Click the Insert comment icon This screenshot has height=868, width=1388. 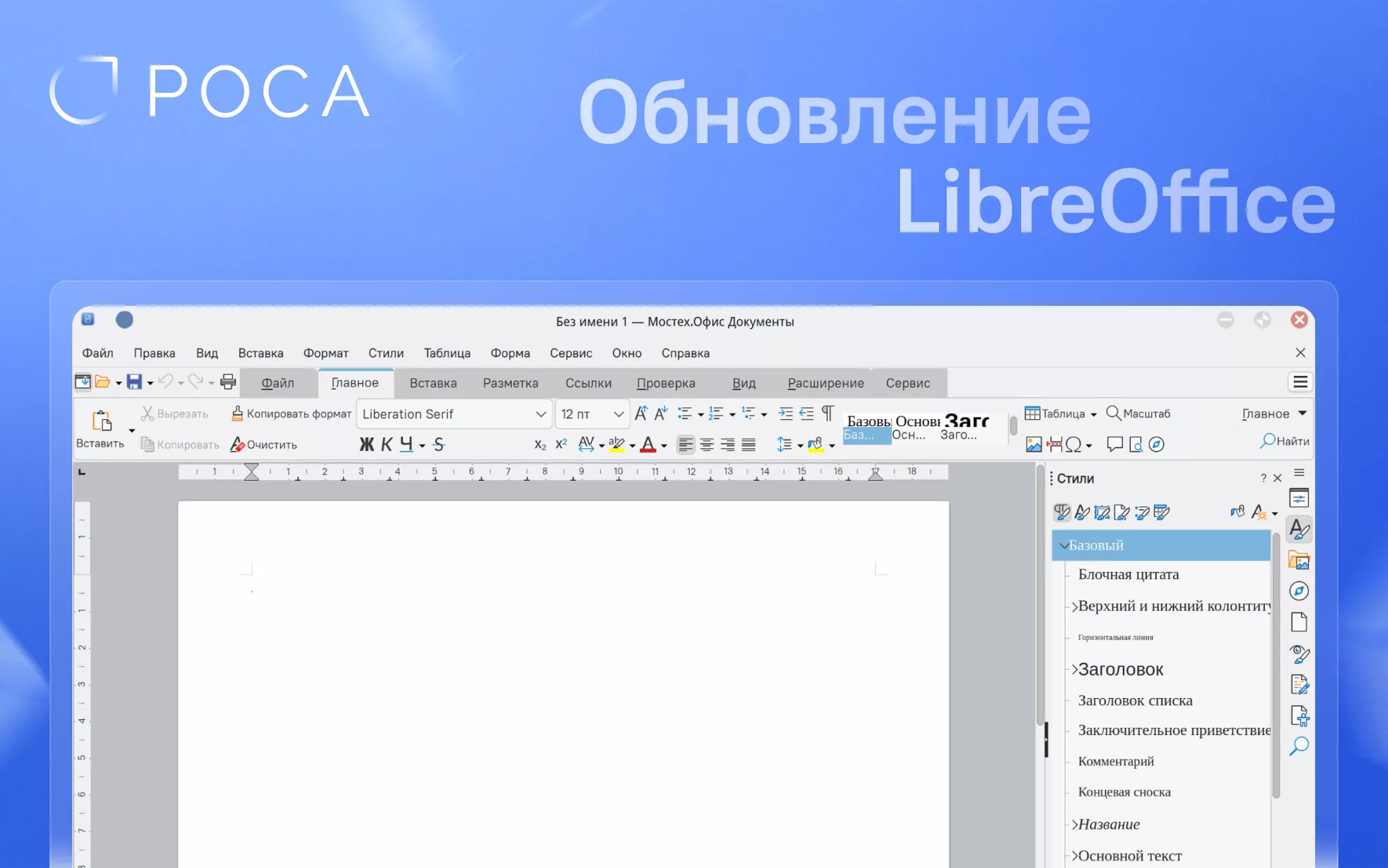pos(1115,445)
